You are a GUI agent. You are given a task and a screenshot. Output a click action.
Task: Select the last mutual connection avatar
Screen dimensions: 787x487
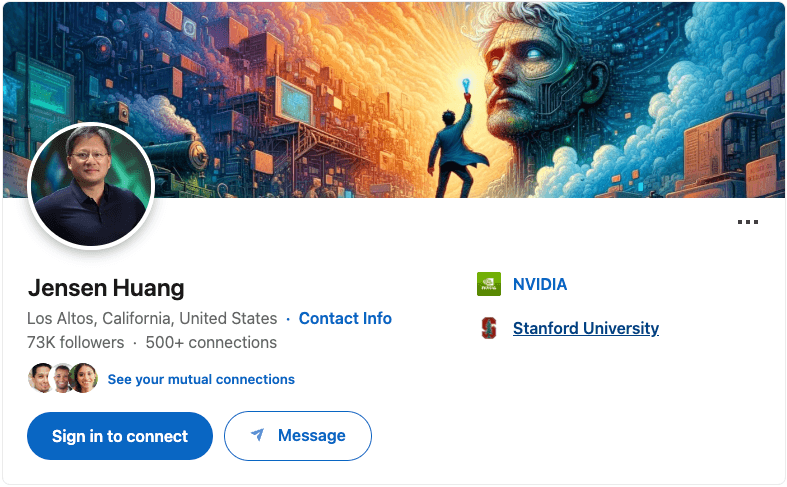[83, 378]
